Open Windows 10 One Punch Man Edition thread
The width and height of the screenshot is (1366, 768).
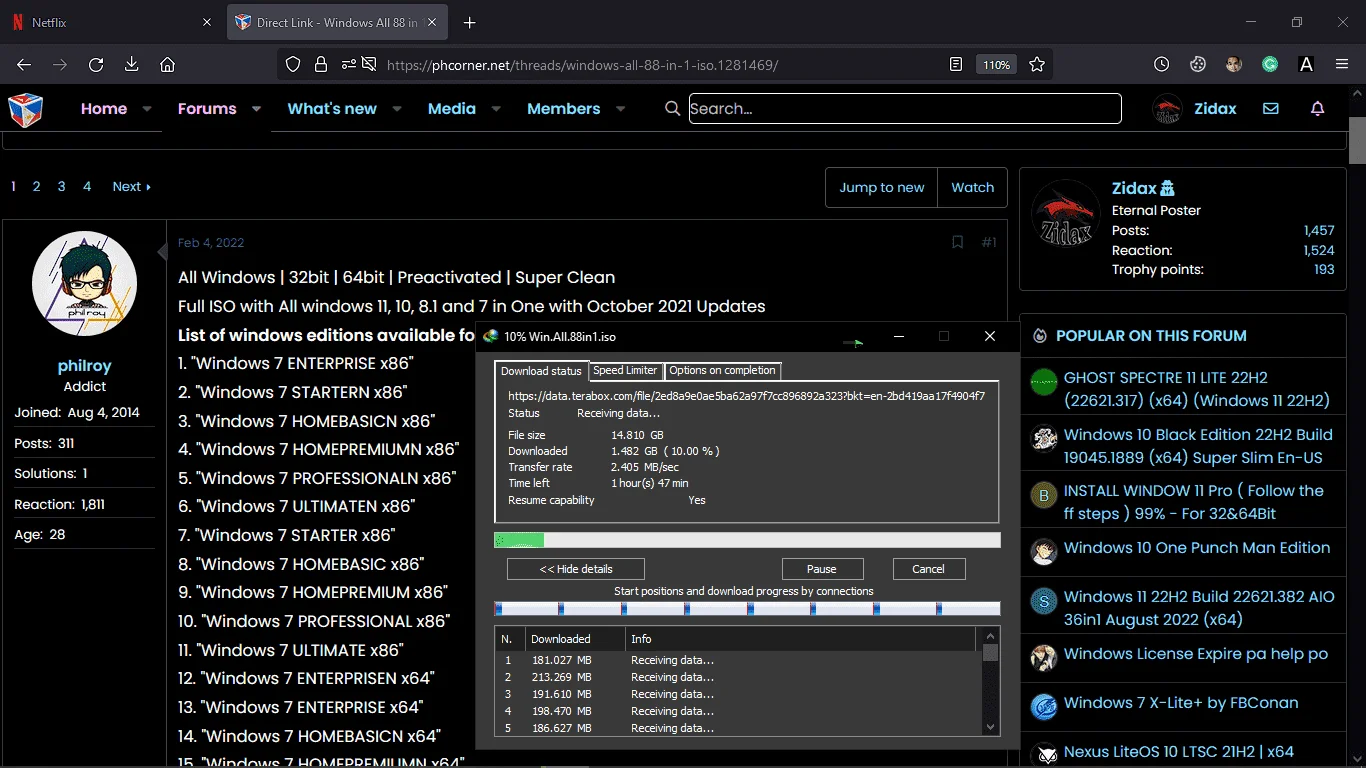(1197, 548)
